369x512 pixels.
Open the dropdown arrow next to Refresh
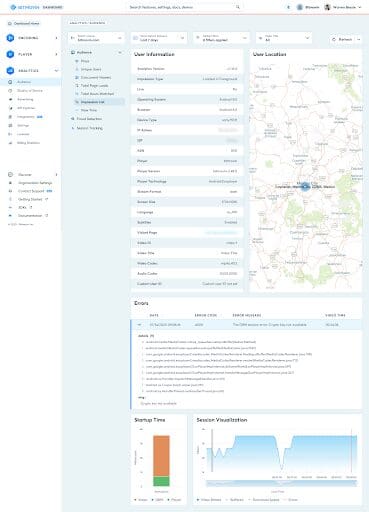pos(359,39)
